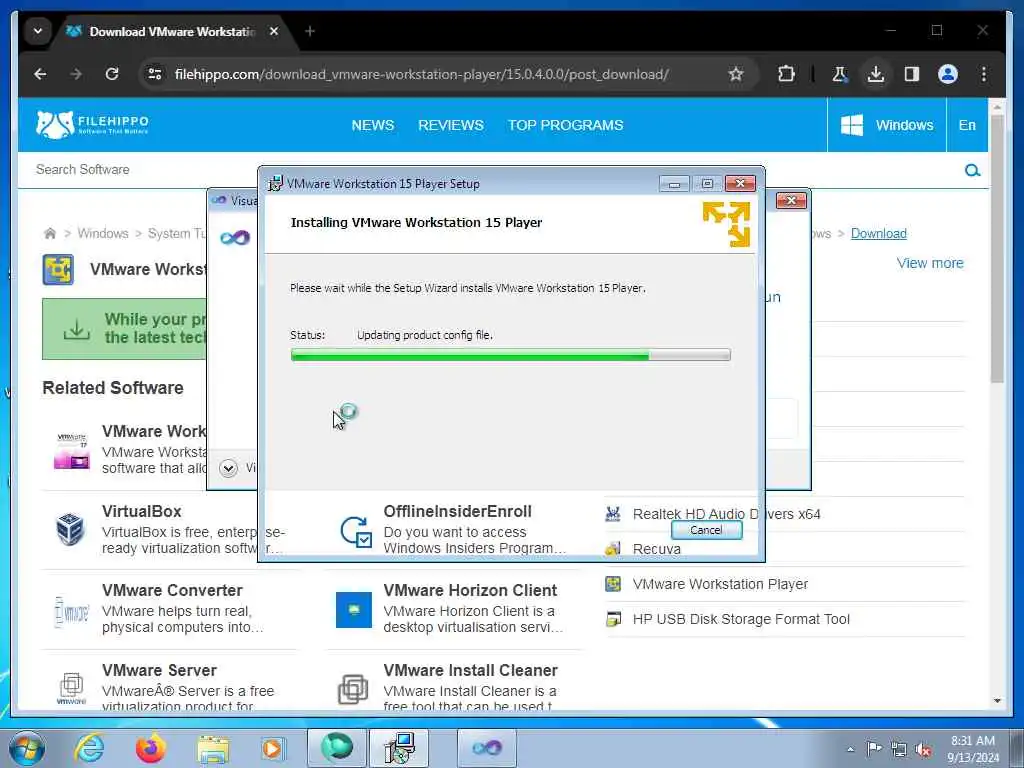Switch to VMware installer taskbar item
1024x768 pixels.
(x=399, y=748)
